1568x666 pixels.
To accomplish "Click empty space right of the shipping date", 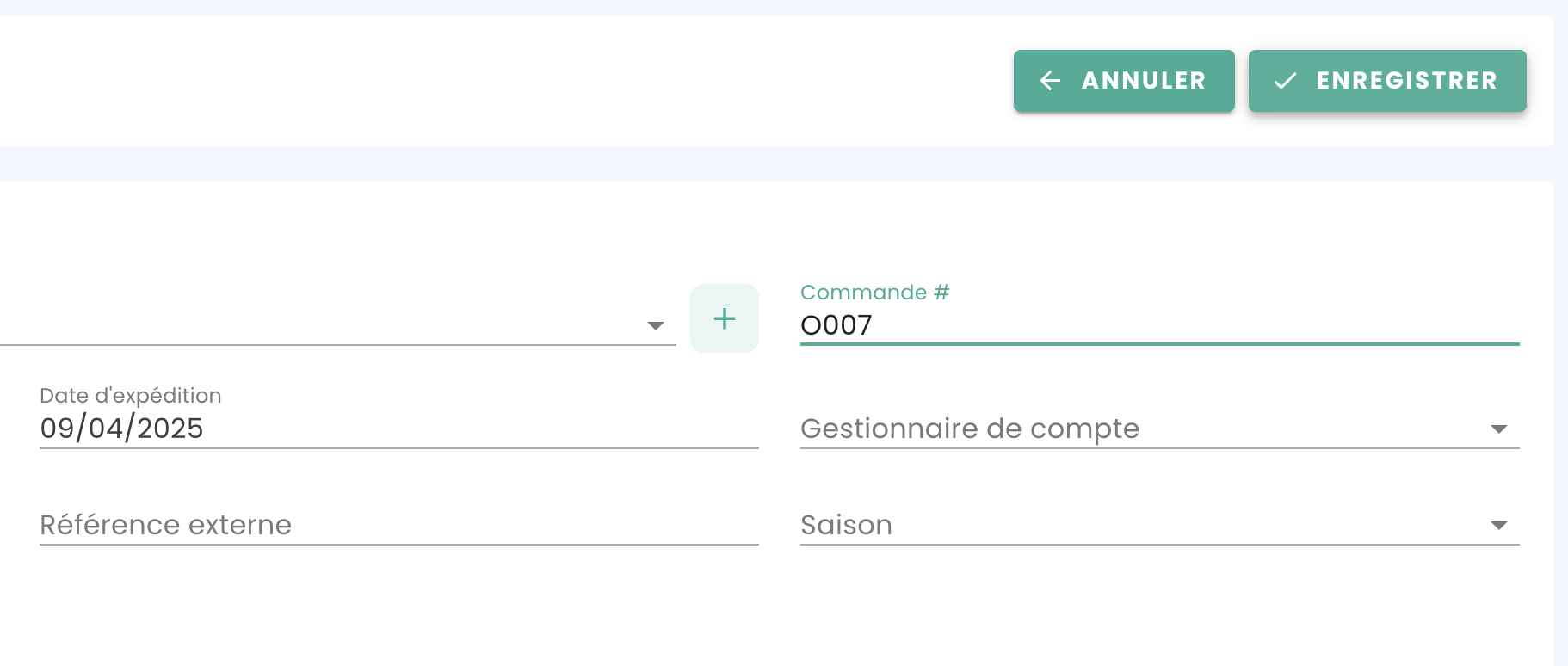I will (x=482, y=429).
